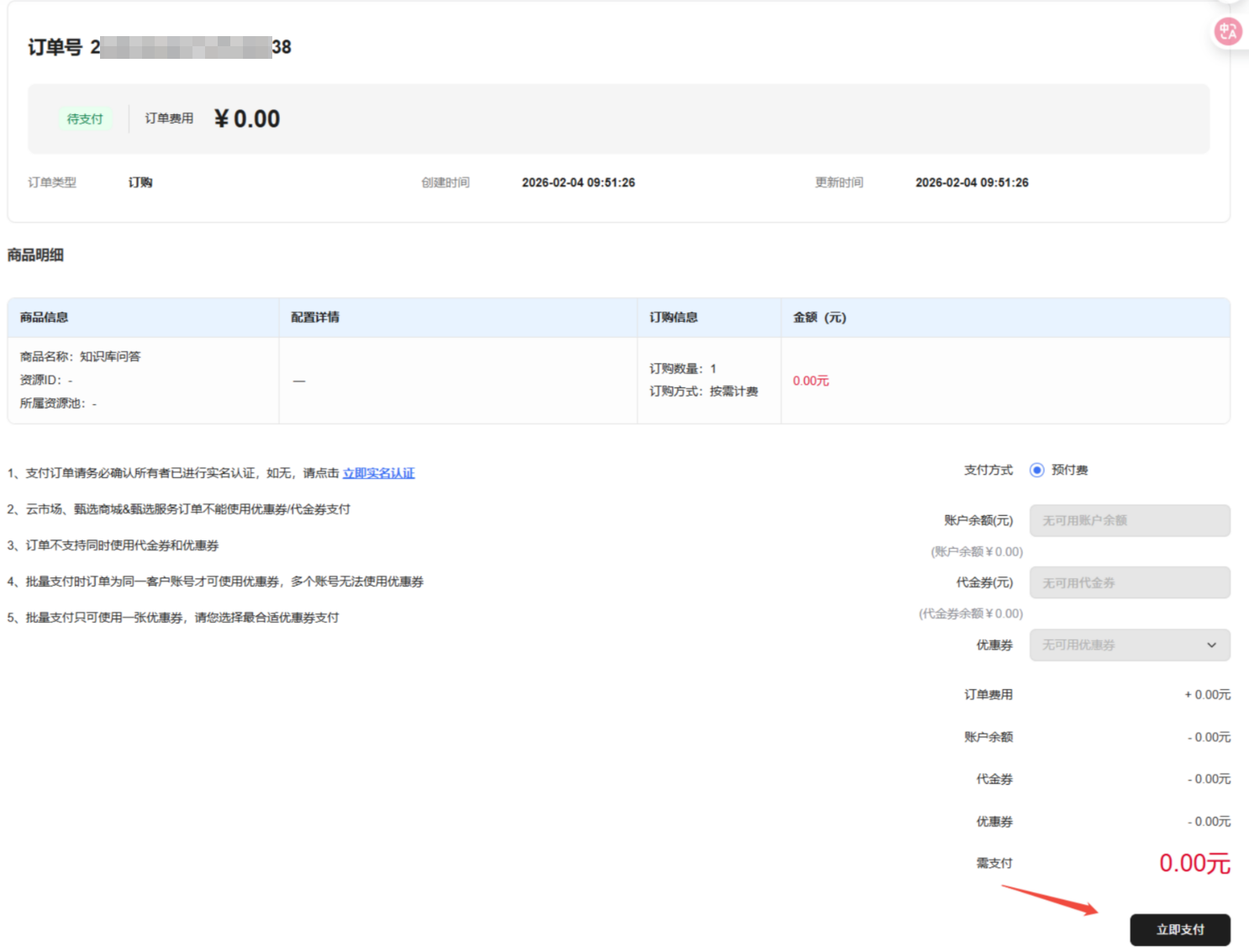
Task: Click the 金额 (元) column header
Action: click(819, 318)
